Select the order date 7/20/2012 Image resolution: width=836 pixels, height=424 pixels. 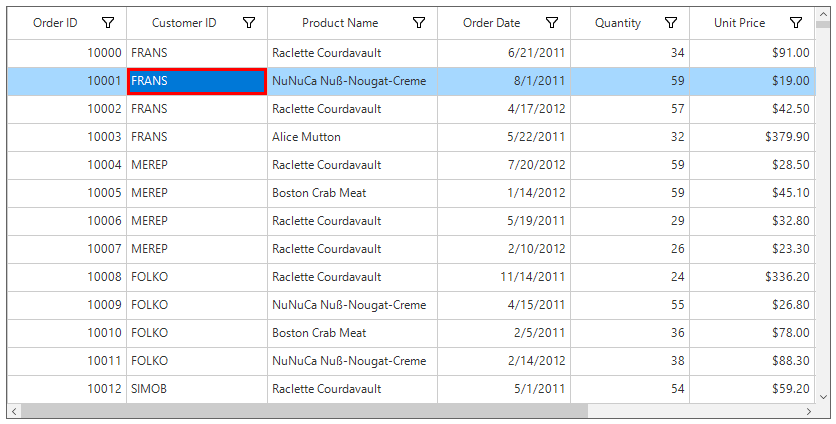[504, 165]
